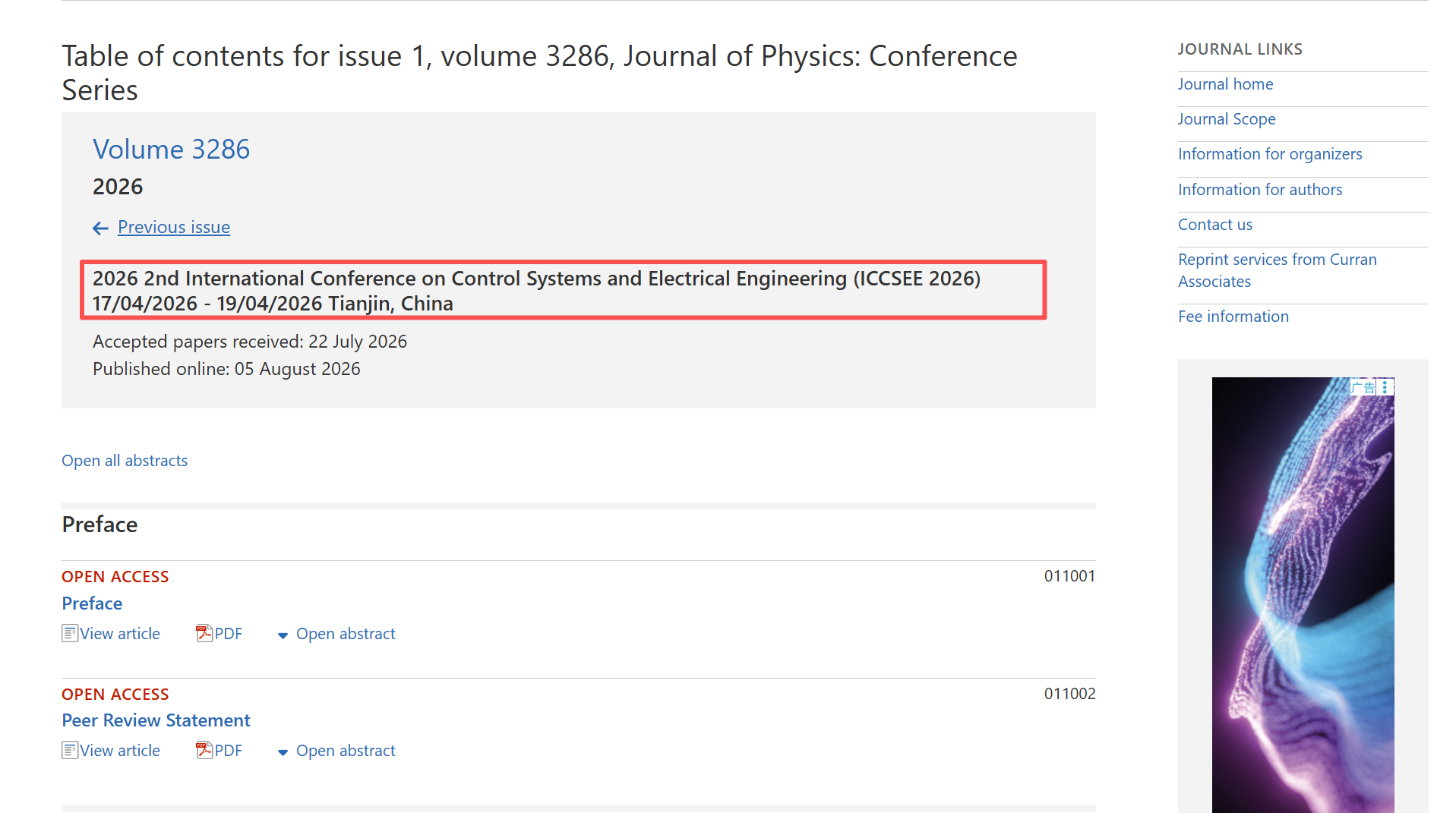The width and height of the screenshot is (1456, 813).
Task: Expand the Preface abstract arrow
Action: pos(283,635)
